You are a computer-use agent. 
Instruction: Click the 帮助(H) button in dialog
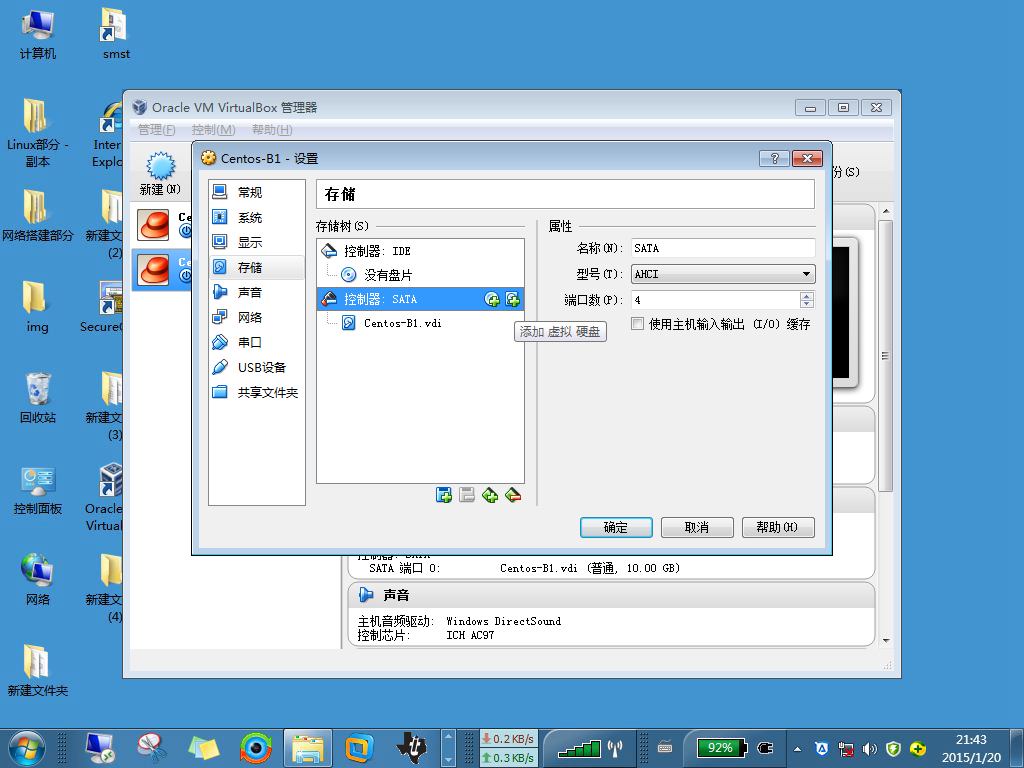[778, 527]
